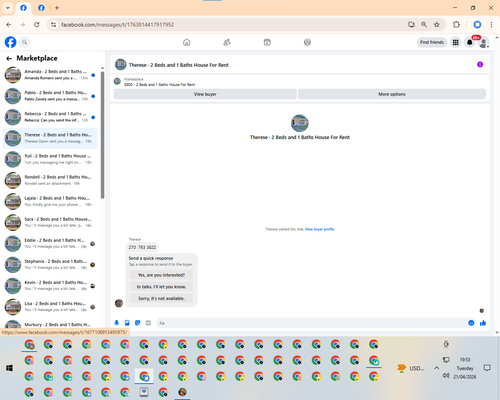The image size is (500, 400).
Task: Open the Facebook logo home link
Action: click(10, 42)
